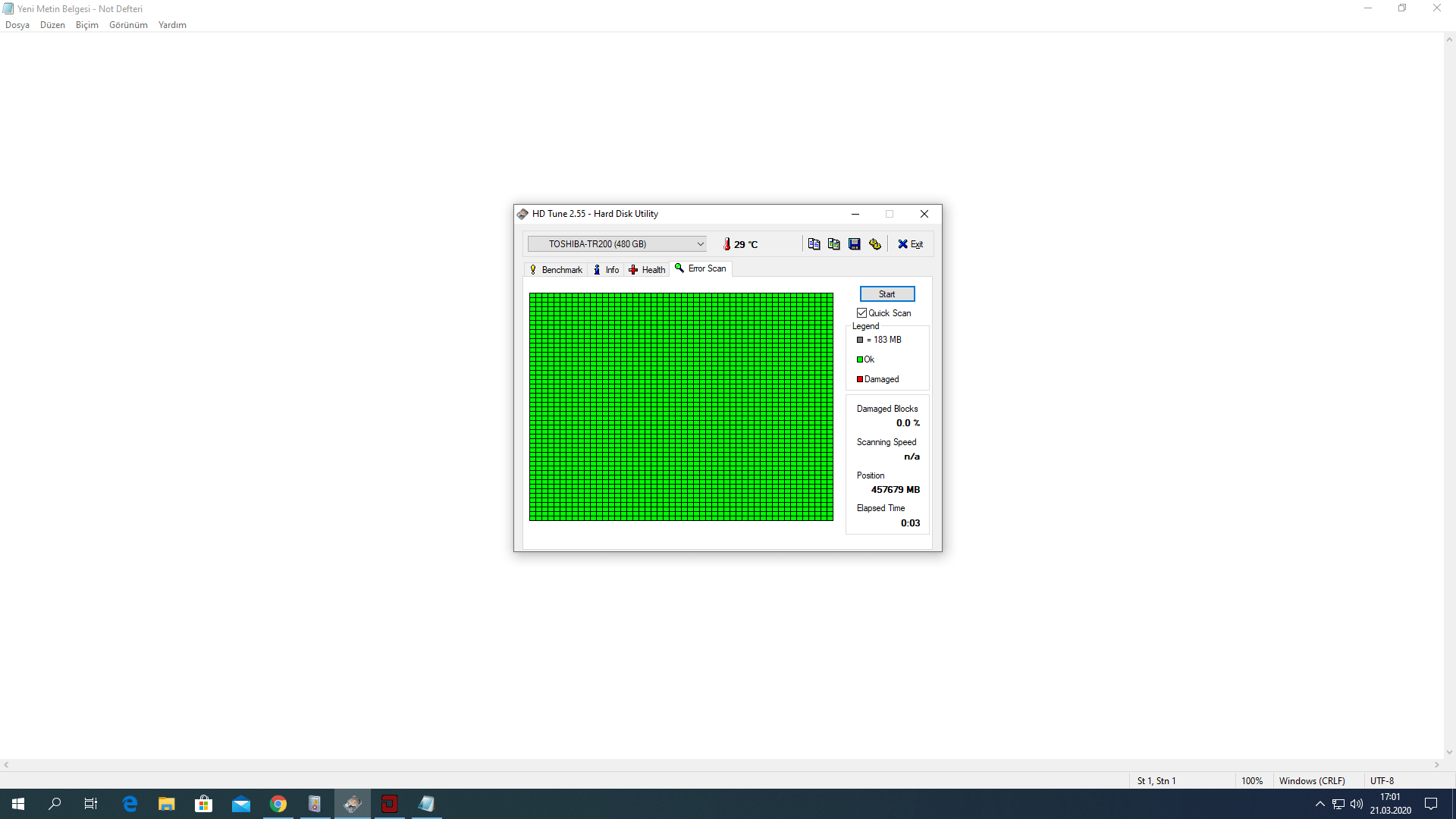The width and height of the screenshot is (1456, 819).
Task: Click copy text to clipboard icon
Action: (814, 244)
